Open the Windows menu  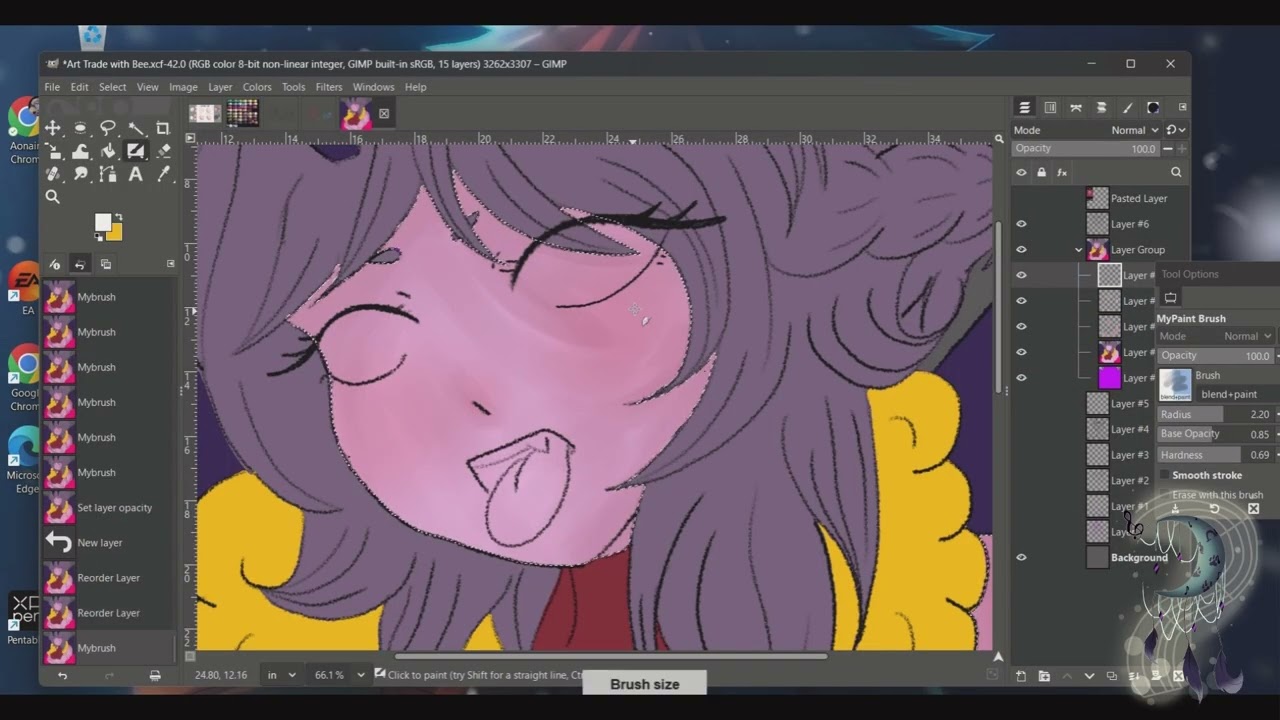(x=373, y=87)
